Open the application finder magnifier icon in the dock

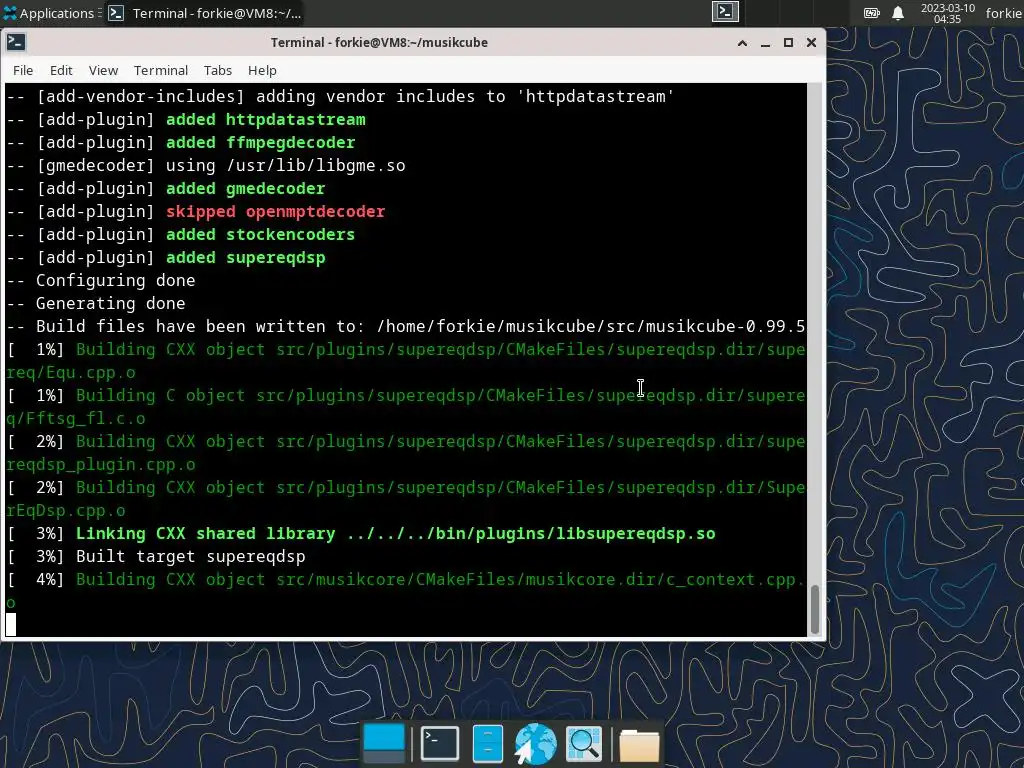[x=584, y=743]
